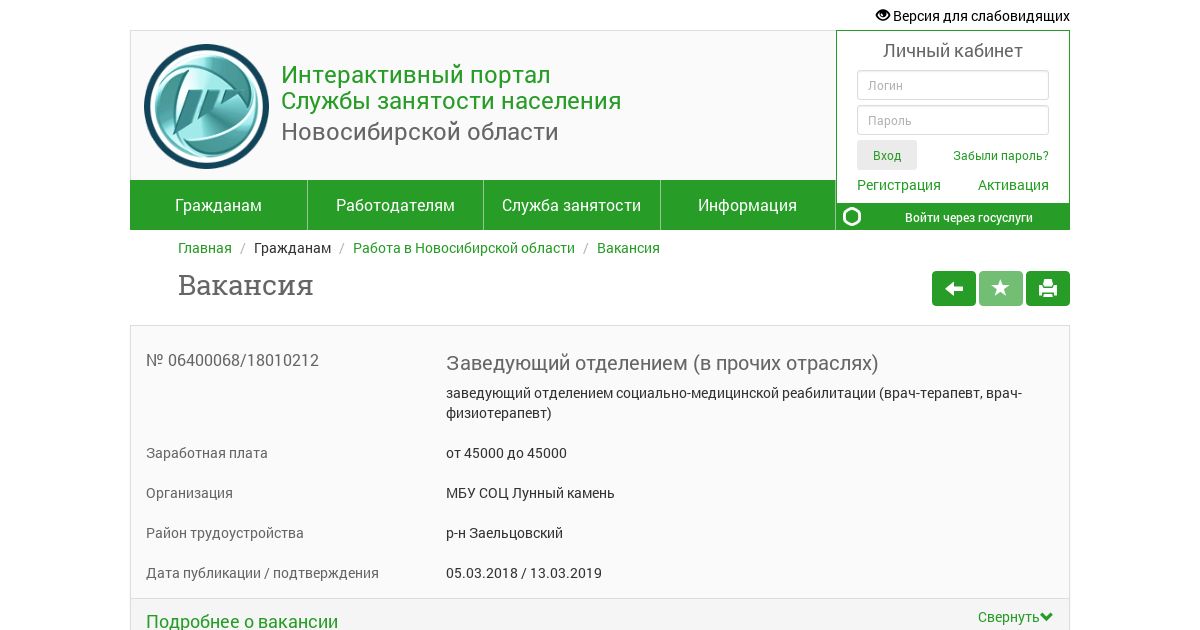The image size is (1200, 630).
Task: Open the Служба занятости menu
Action: tap(571, 205)
